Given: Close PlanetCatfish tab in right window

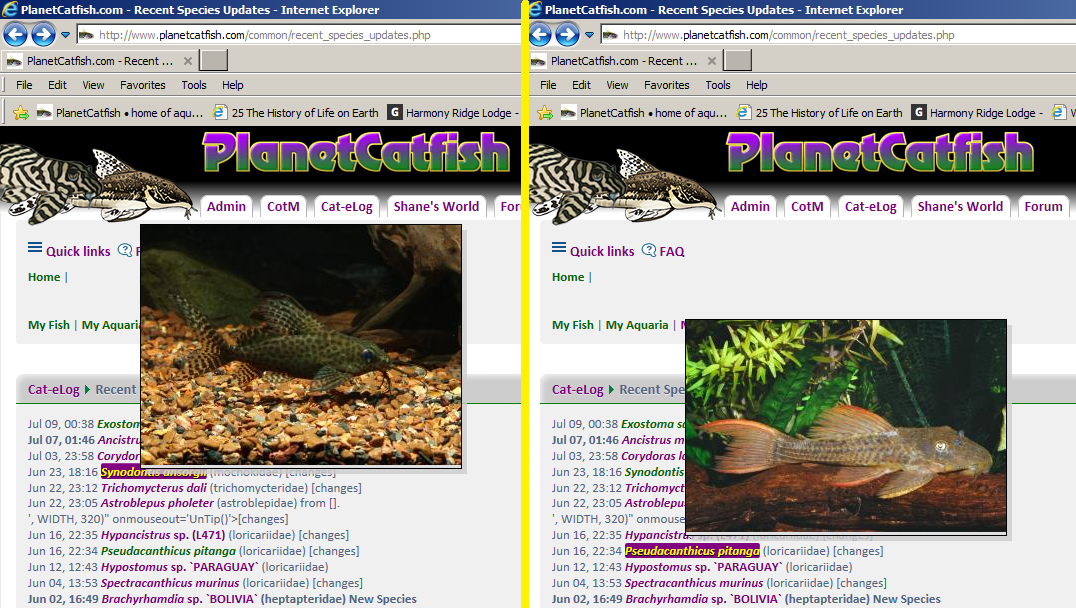Looking at the screenshot, I should [712, 61].
